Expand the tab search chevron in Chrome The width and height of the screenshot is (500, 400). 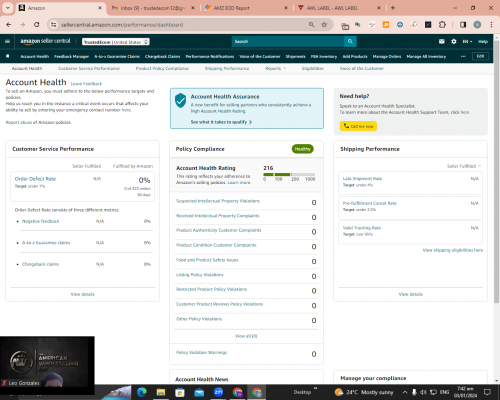[x=8, y=8]
